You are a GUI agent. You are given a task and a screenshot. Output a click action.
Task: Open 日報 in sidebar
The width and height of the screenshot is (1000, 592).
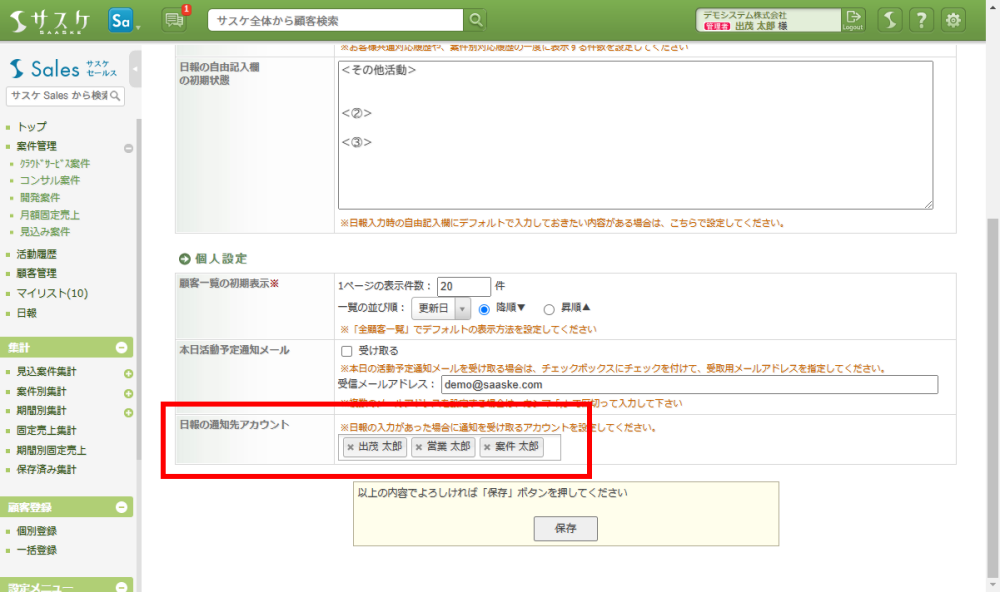click(x=27, y=313)
